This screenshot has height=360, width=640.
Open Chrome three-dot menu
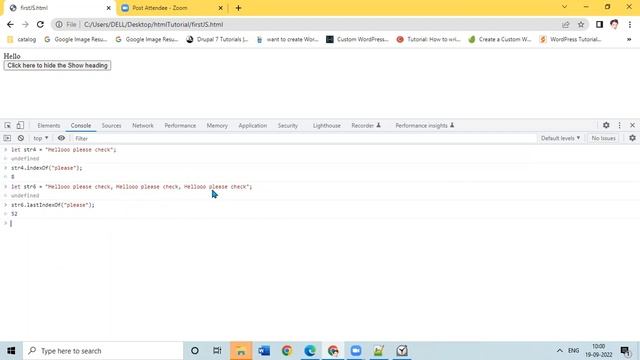[630, 24]
